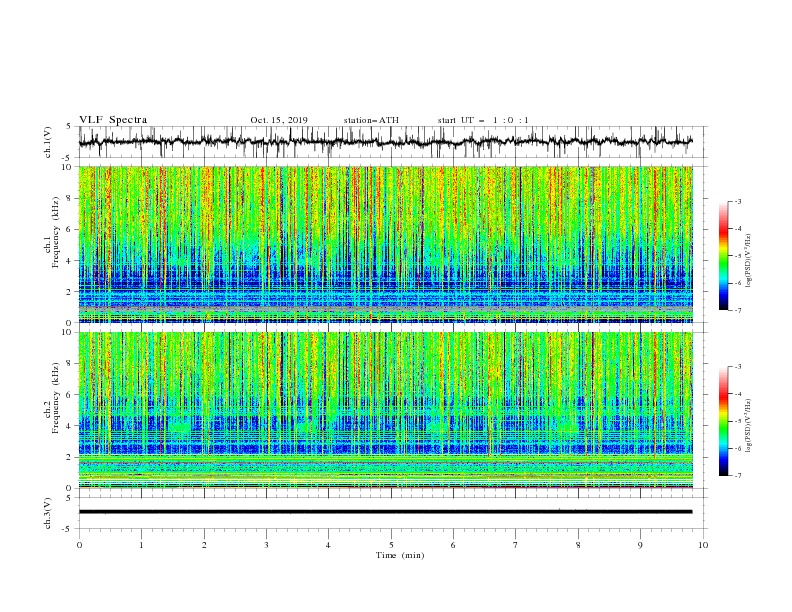Click the time axis tick label "1"
792x612 pixels.
[141, 545]
